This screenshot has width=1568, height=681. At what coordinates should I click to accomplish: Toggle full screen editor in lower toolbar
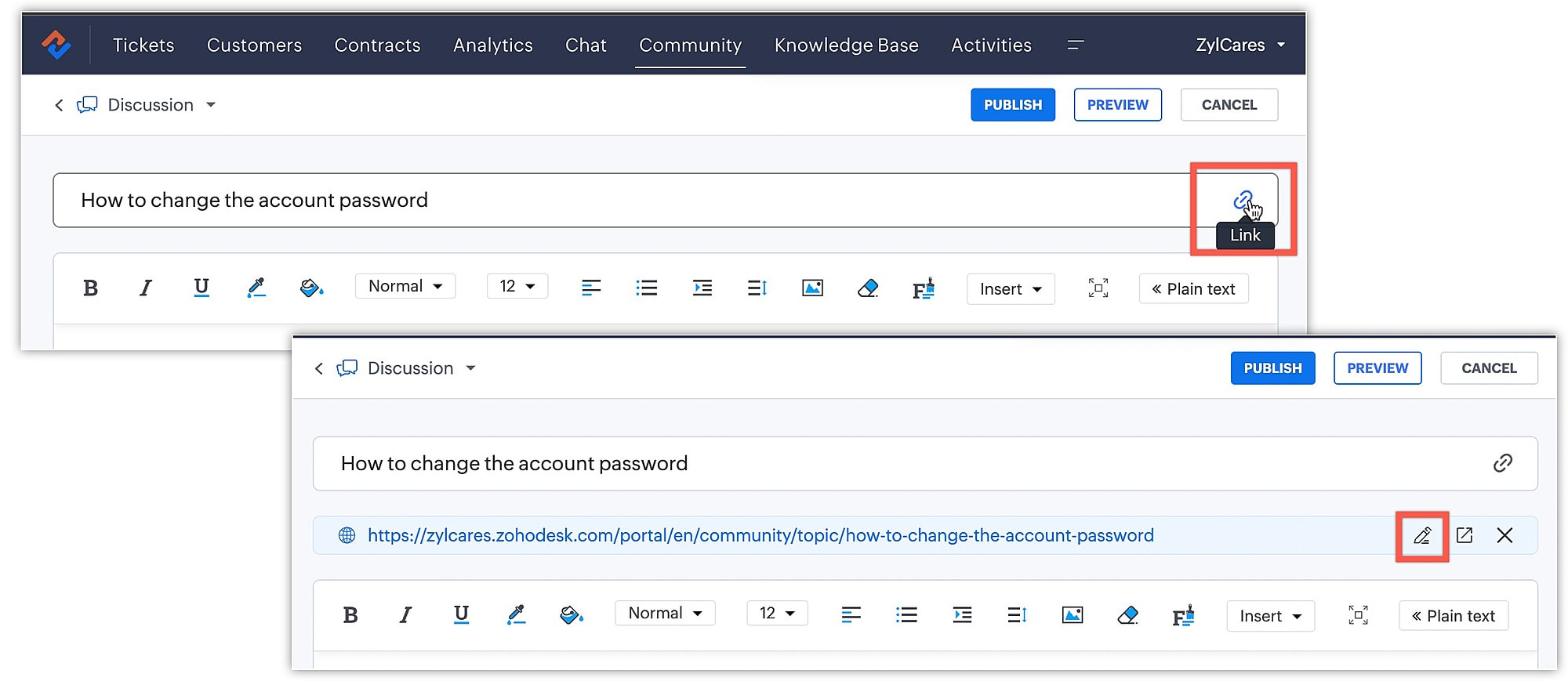[1358, 615]
